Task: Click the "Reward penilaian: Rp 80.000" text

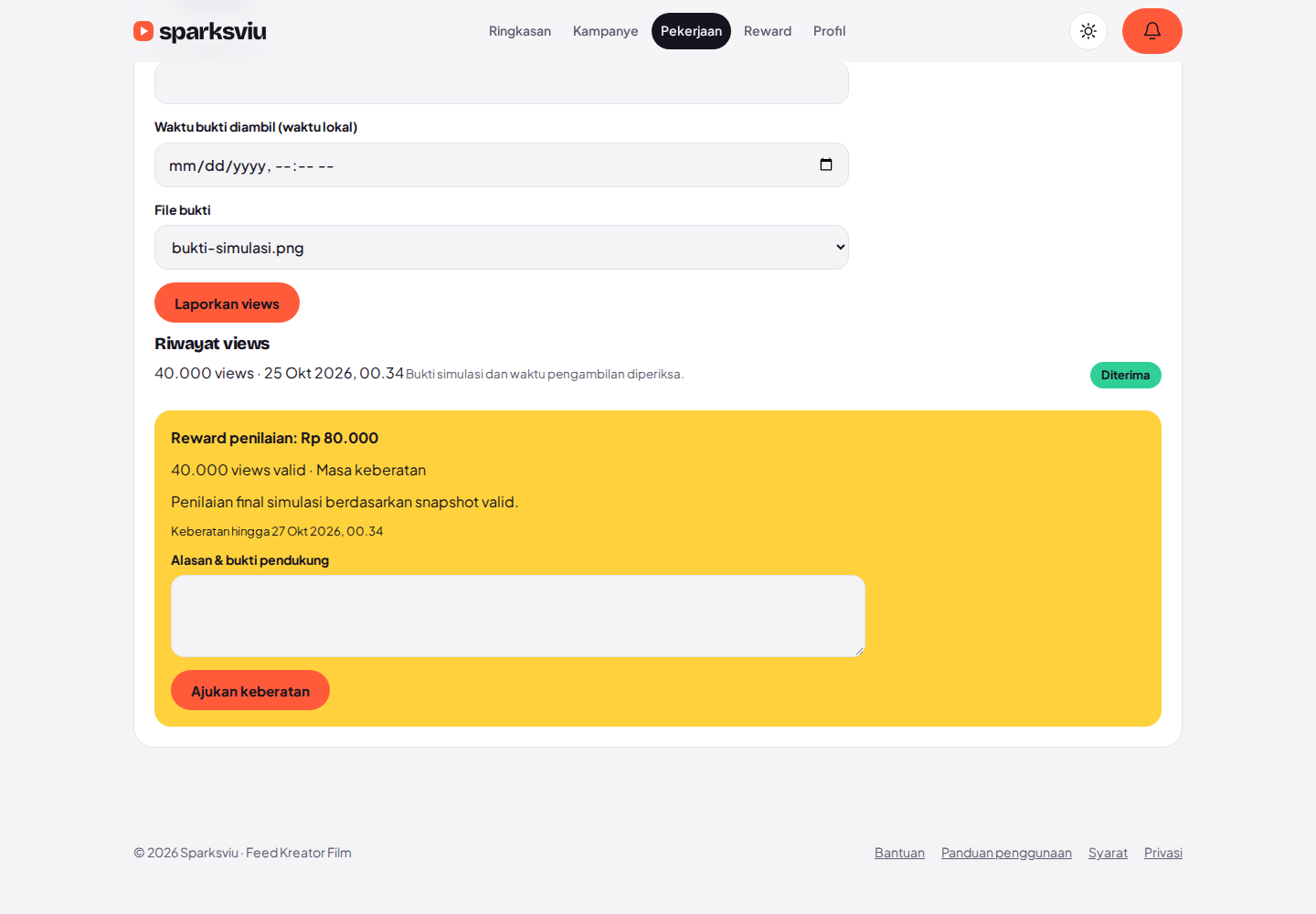Action: tap(274, 438)
